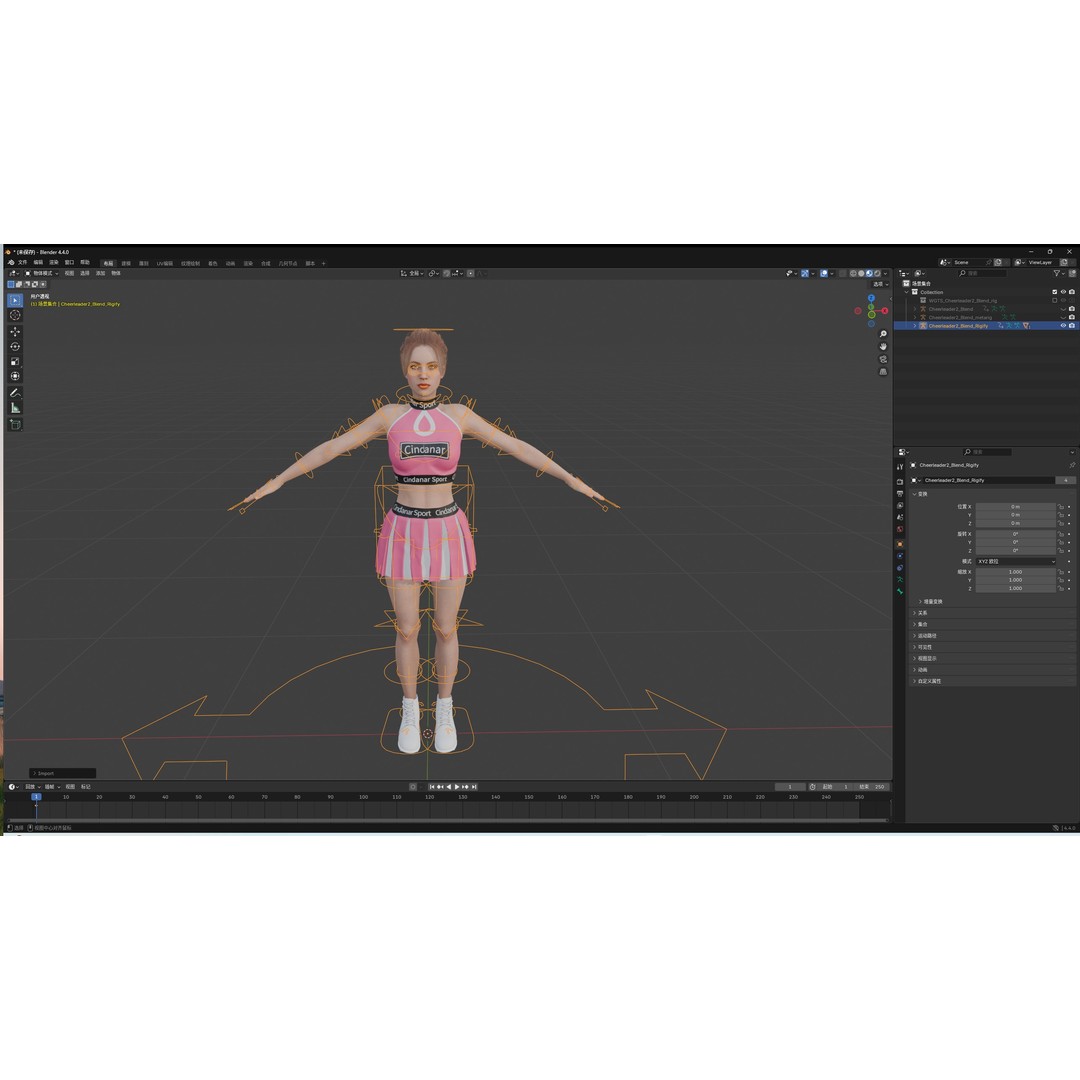
Task: Open the Object Constraints properties tab
Action: point(900,568)
